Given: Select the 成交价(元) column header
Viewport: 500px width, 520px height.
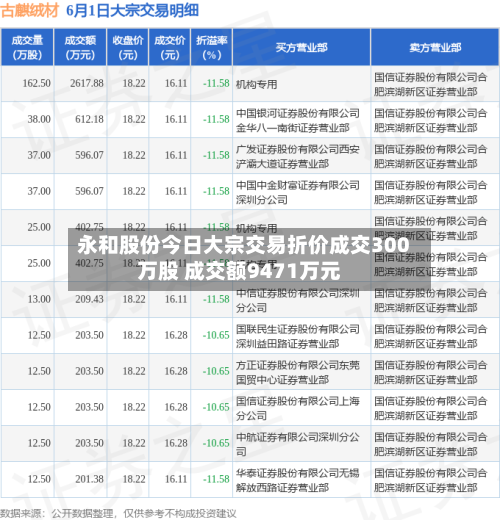Looking at the screenshot, I should 170,47.
